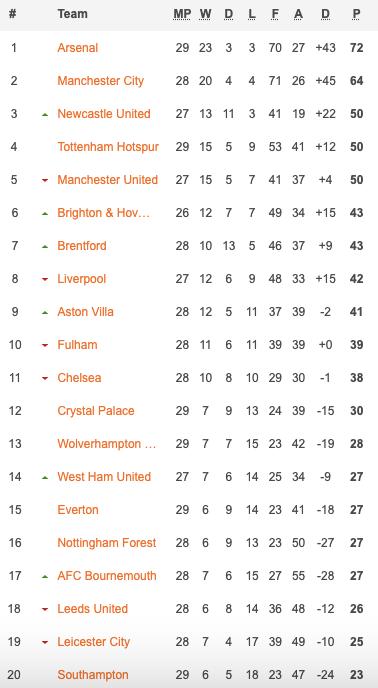The height and width of the screenshot is (688, 378).
Task: Select the Crystal Palace team link
Action: tap(96, 411)
